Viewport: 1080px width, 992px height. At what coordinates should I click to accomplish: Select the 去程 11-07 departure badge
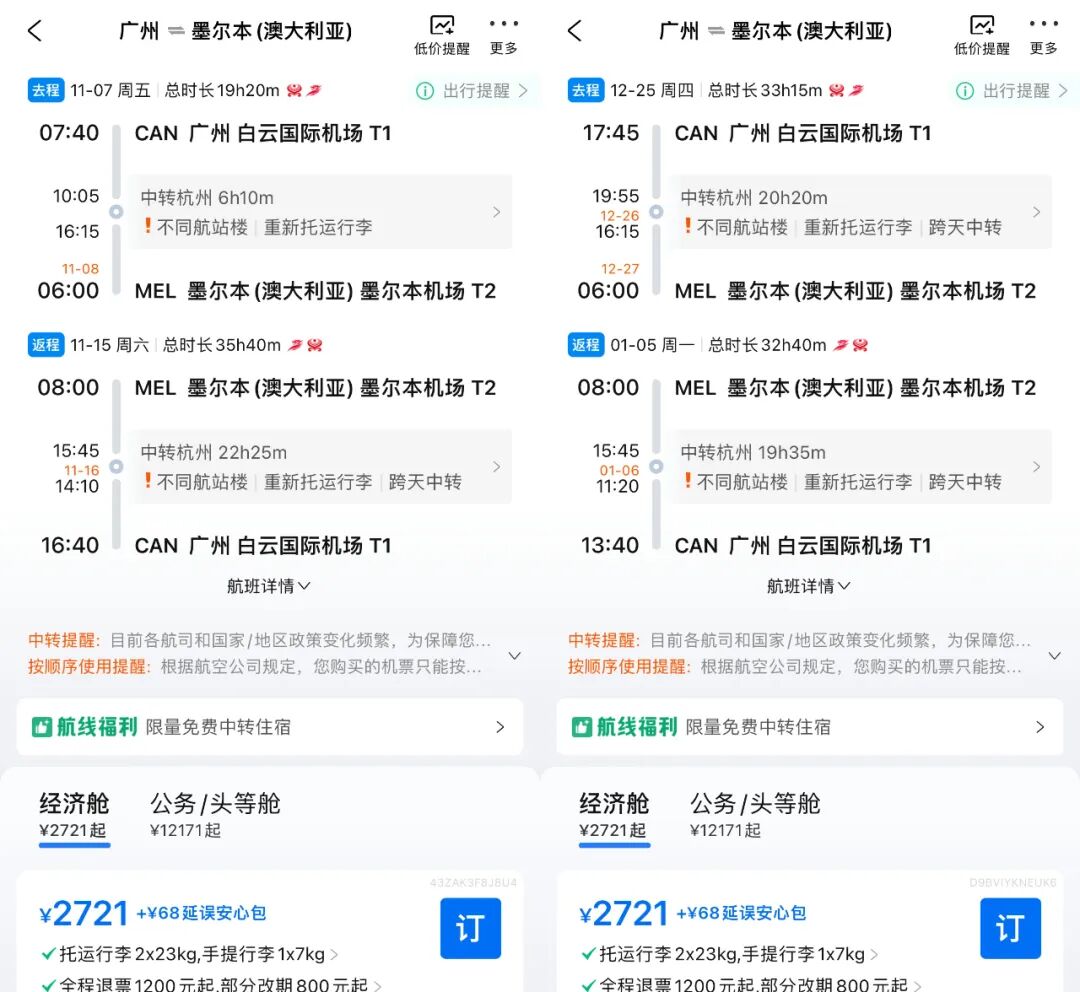click(x=46, y=90)
